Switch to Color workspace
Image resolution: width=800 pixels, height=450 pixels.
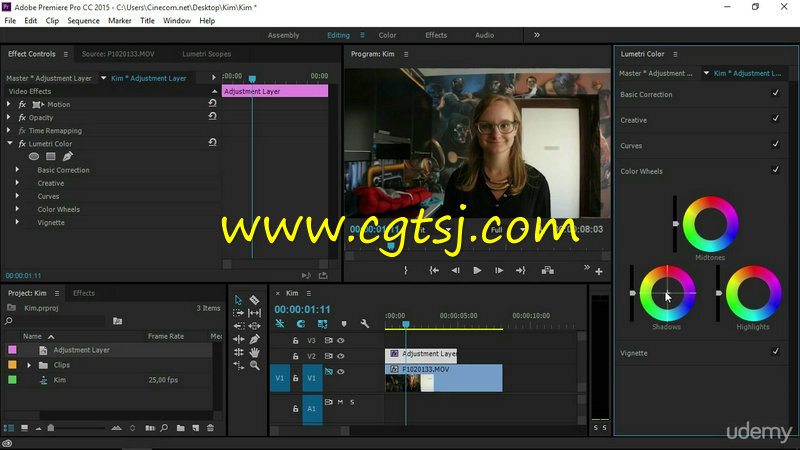pyautogui.click(x=387, y=35)
